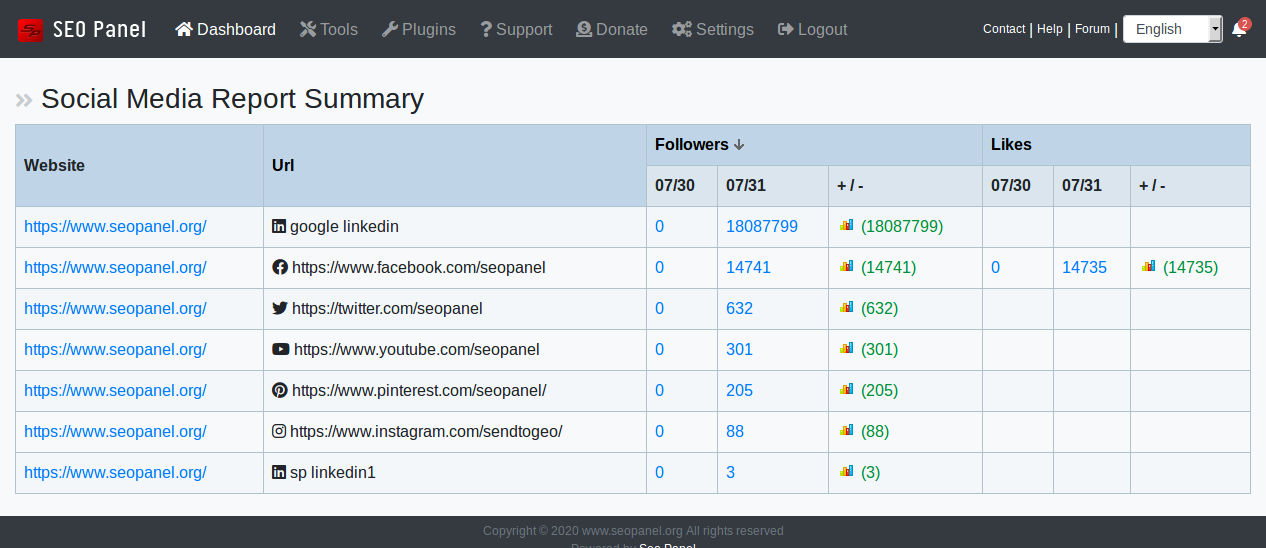Click the 301 followers value
This screenshot has width=1266, height=548.
[739, 350]
